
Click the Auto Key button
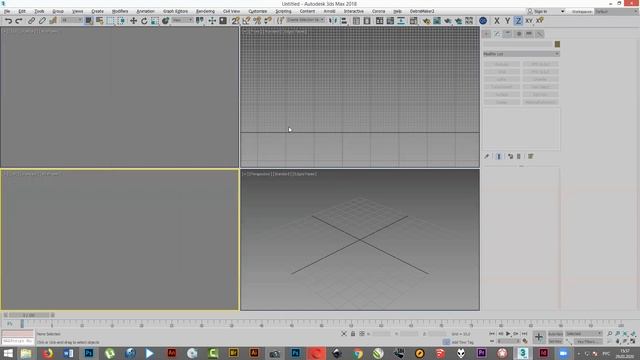pos(556,334)
